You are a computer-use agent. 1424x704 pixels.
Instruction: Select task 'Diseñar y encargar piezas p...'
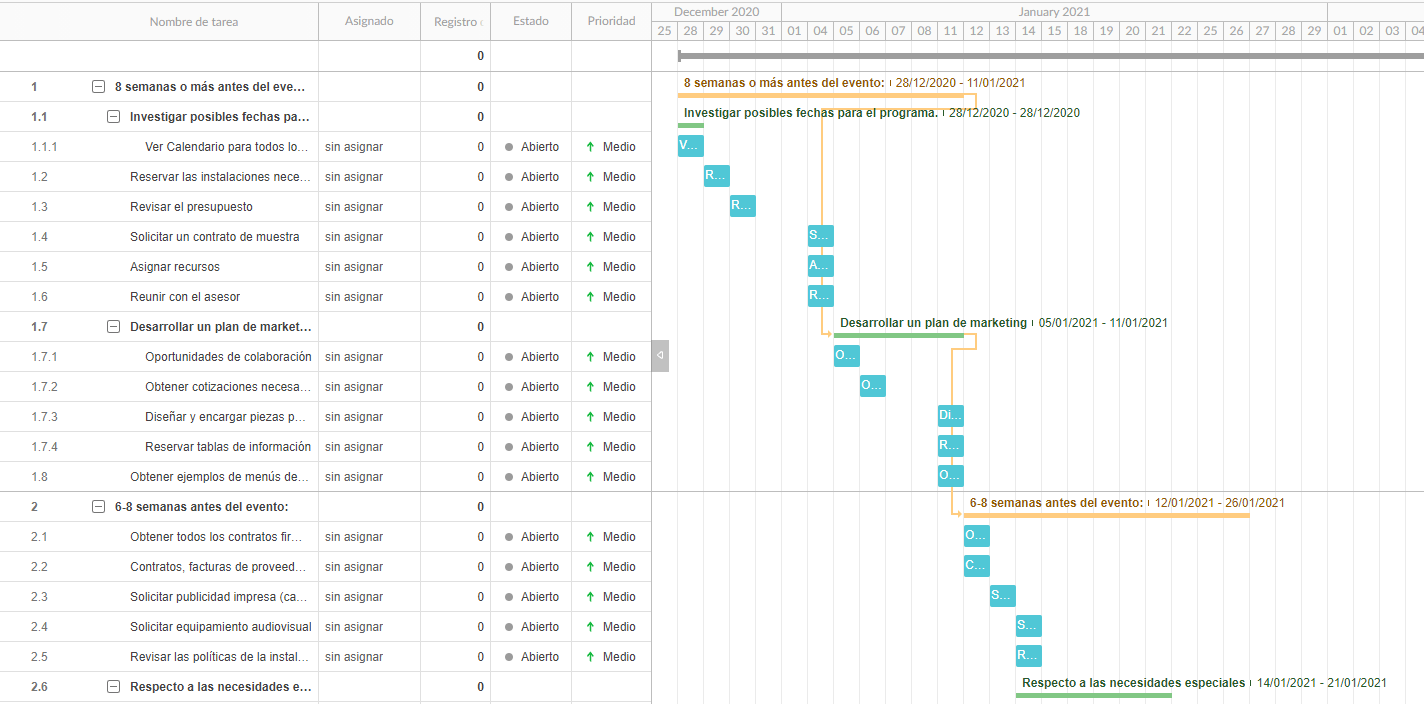[x=226, y=417]
